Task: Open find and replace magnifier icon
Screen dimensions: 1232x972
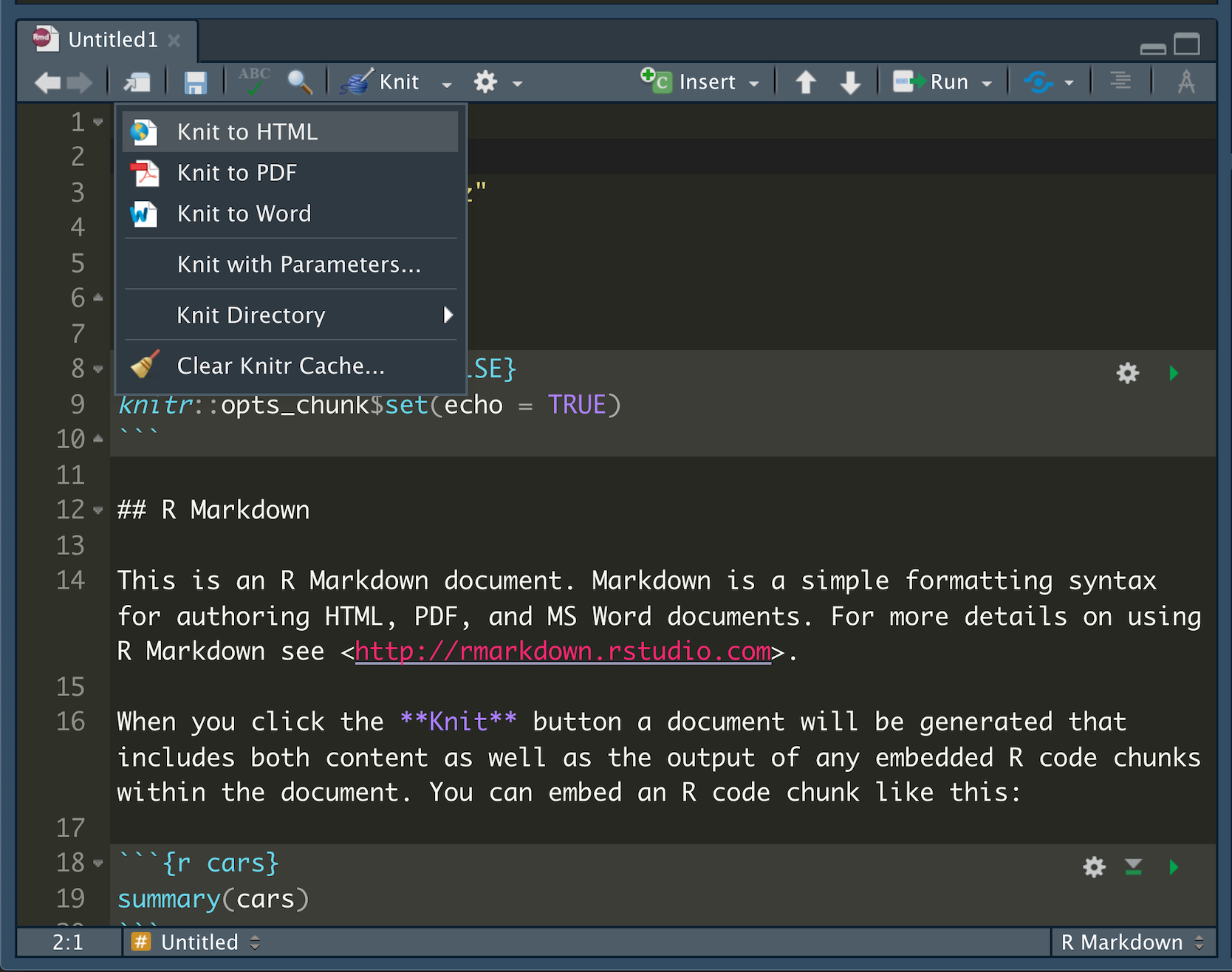Action: 299,82
